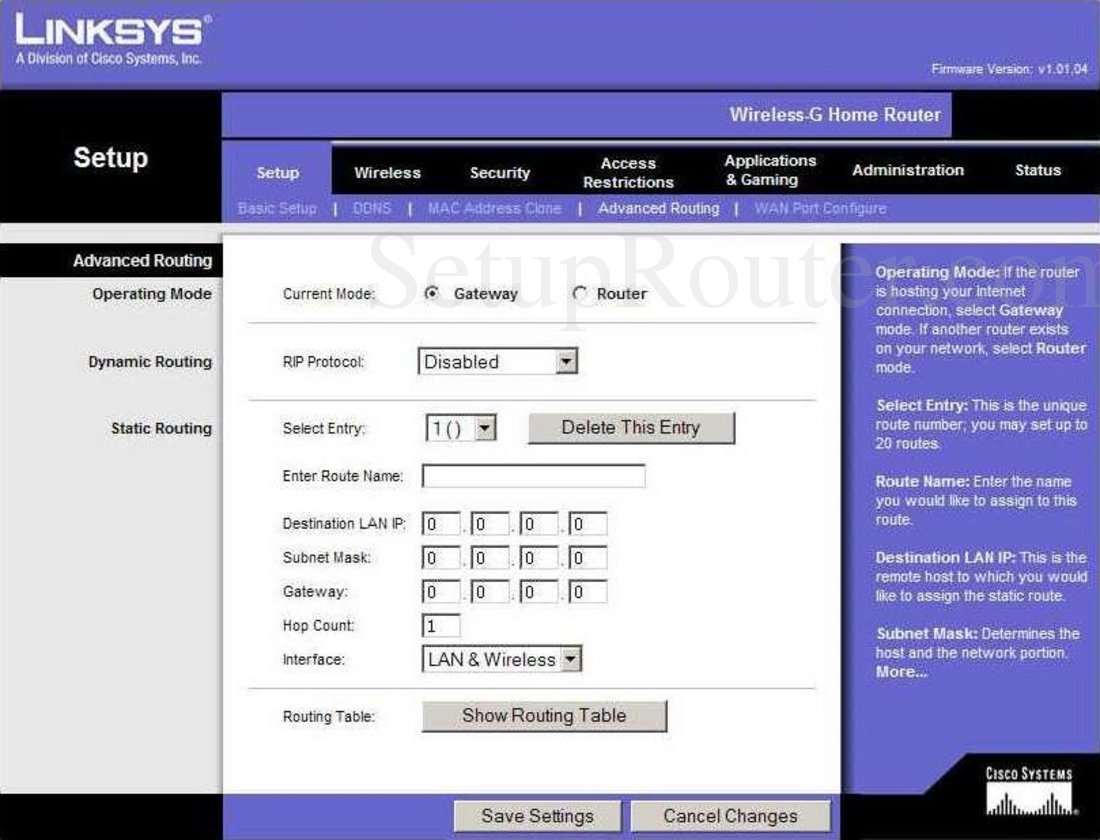Click Show Routing Table
1100x840 pixels.
click(x=544, y=716)
